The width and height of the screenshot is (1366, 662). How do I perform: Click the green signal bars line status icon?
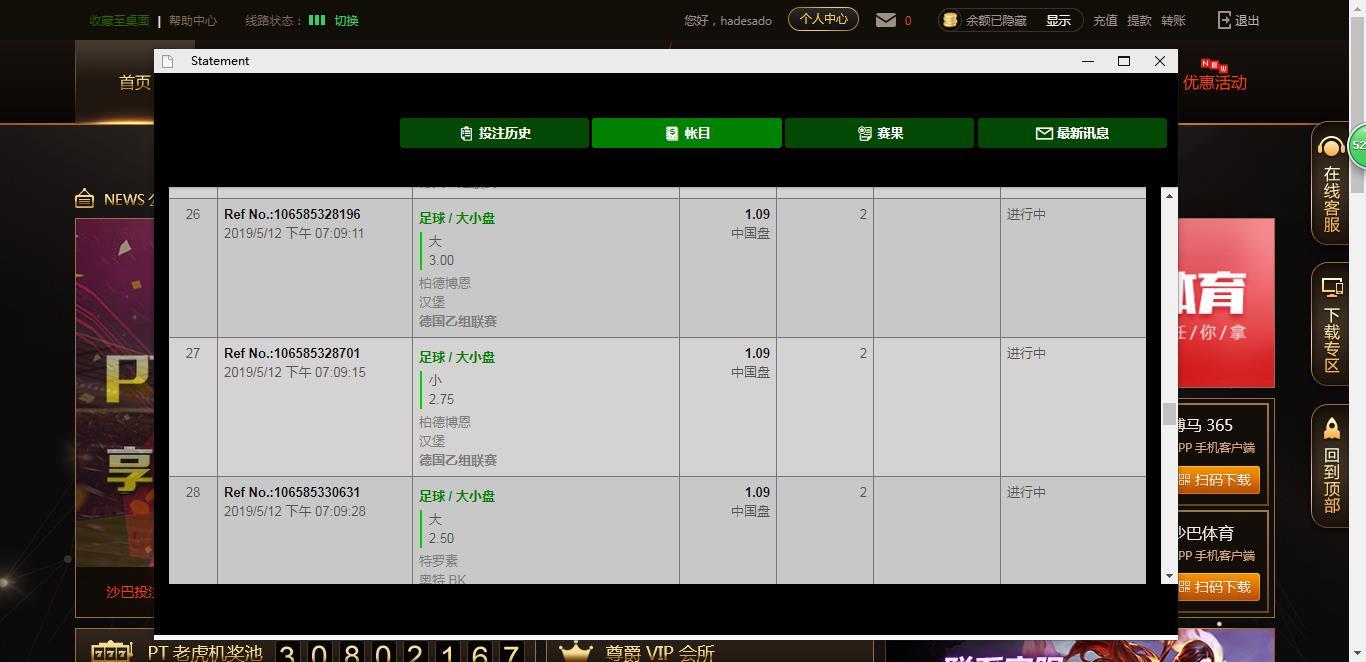(317, 20)
